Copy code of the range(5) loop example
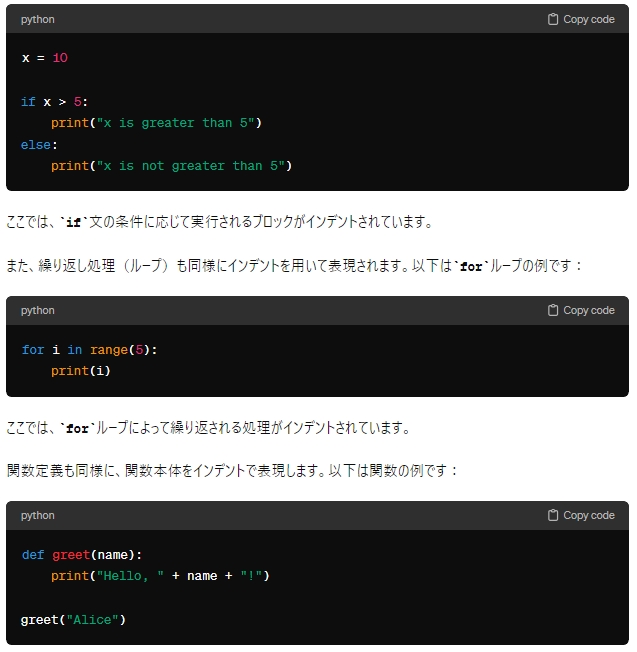Image resolution: width=637 pixels, height=652 pixels. 581,310
